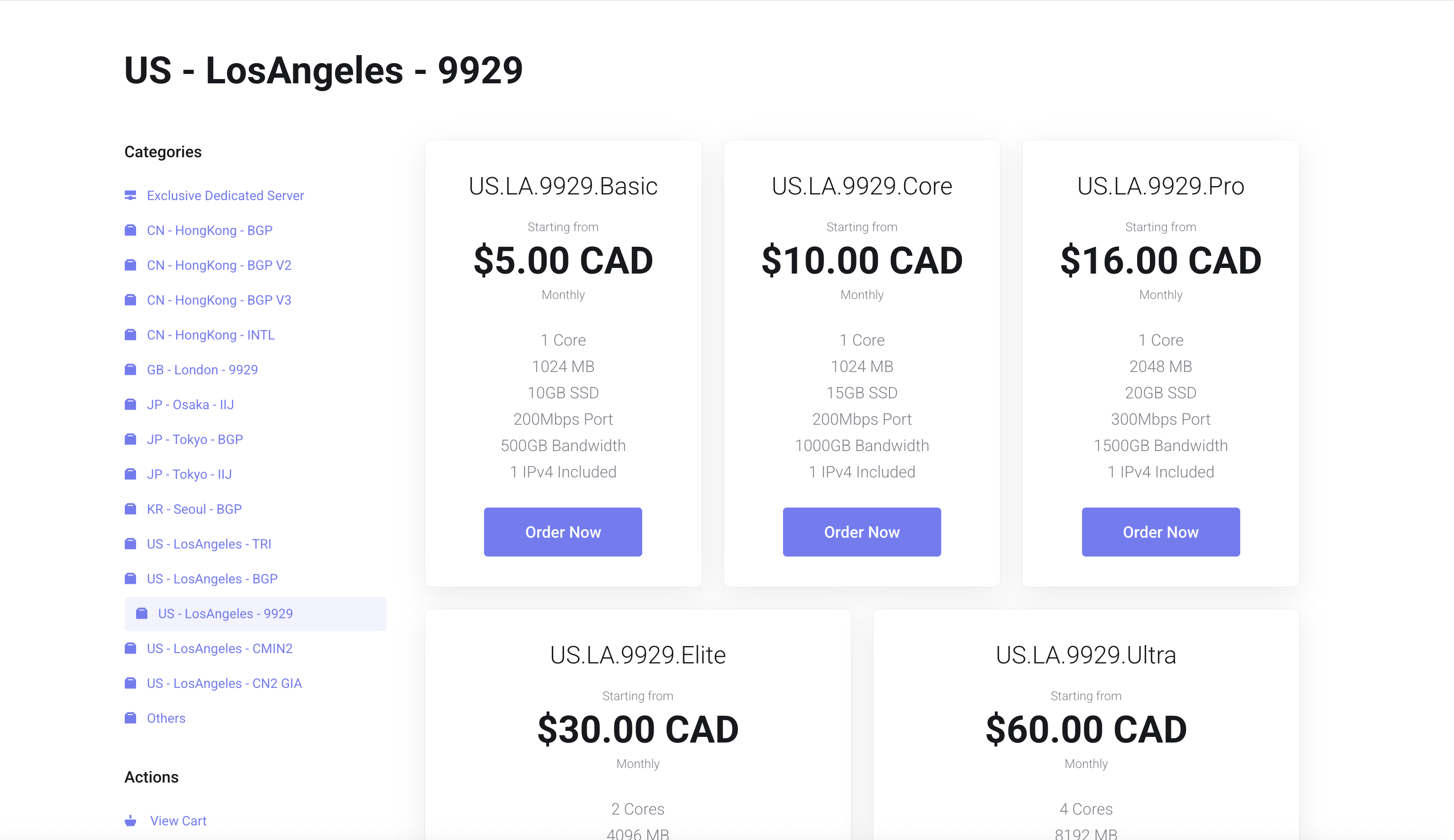Select JP - Tokyo - IIJ category
The width and height of the screenshot is (1454, 840).
(189, 474)
